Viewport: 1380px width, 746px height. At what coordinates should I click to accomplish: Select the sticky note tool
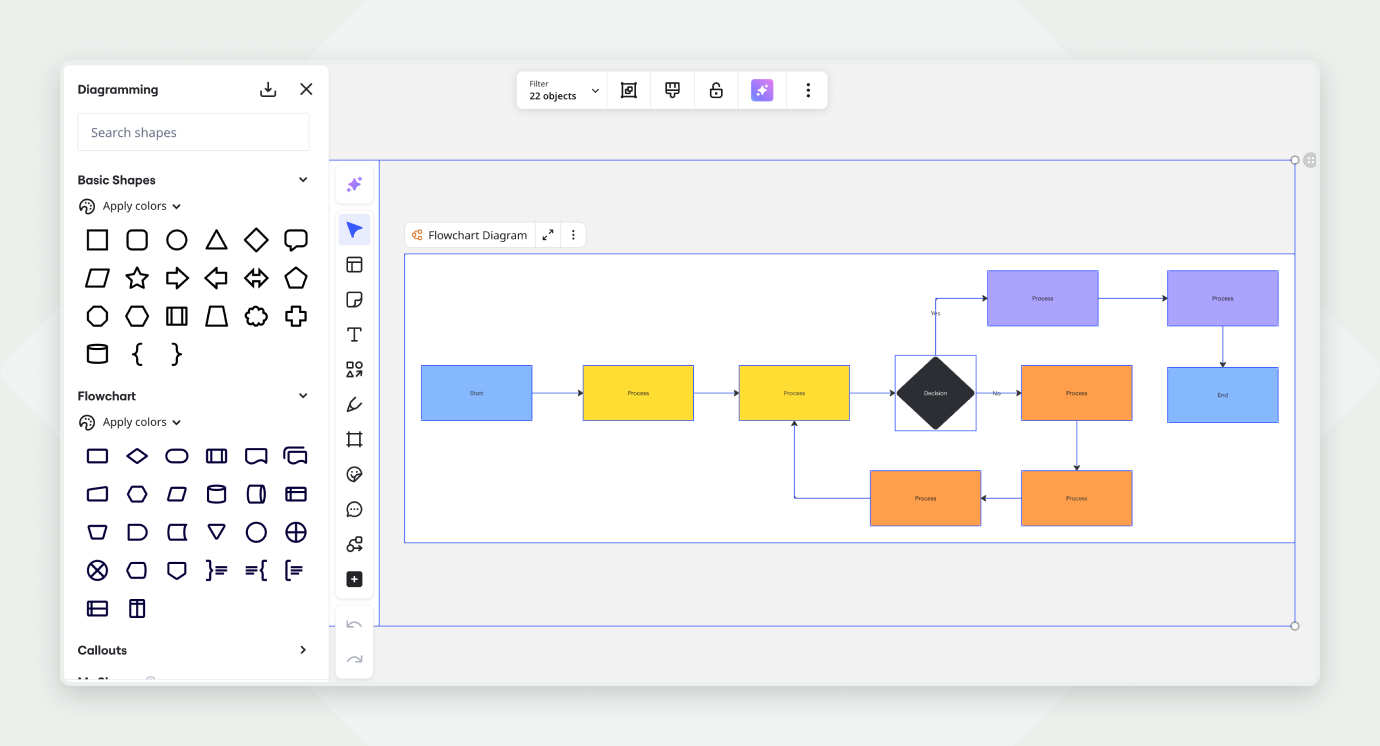point(354,300)
